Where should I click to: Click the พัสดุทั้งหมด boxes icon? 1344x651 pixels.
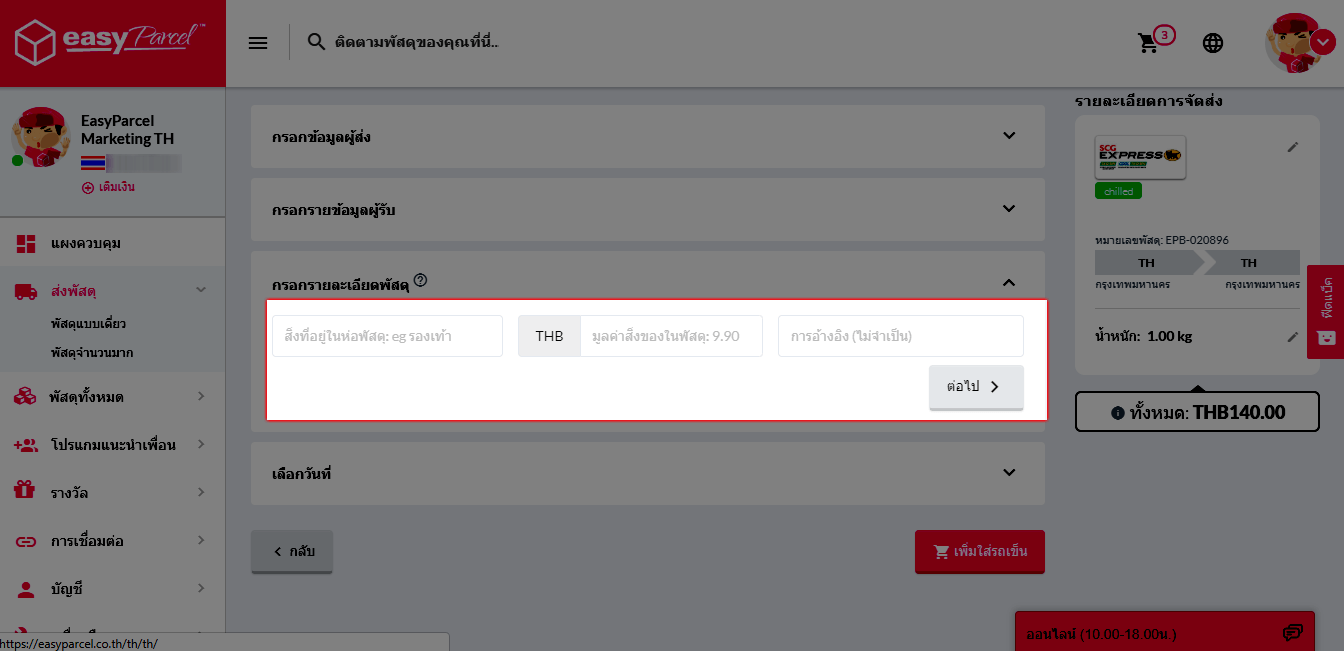click(x=25, y=397)
